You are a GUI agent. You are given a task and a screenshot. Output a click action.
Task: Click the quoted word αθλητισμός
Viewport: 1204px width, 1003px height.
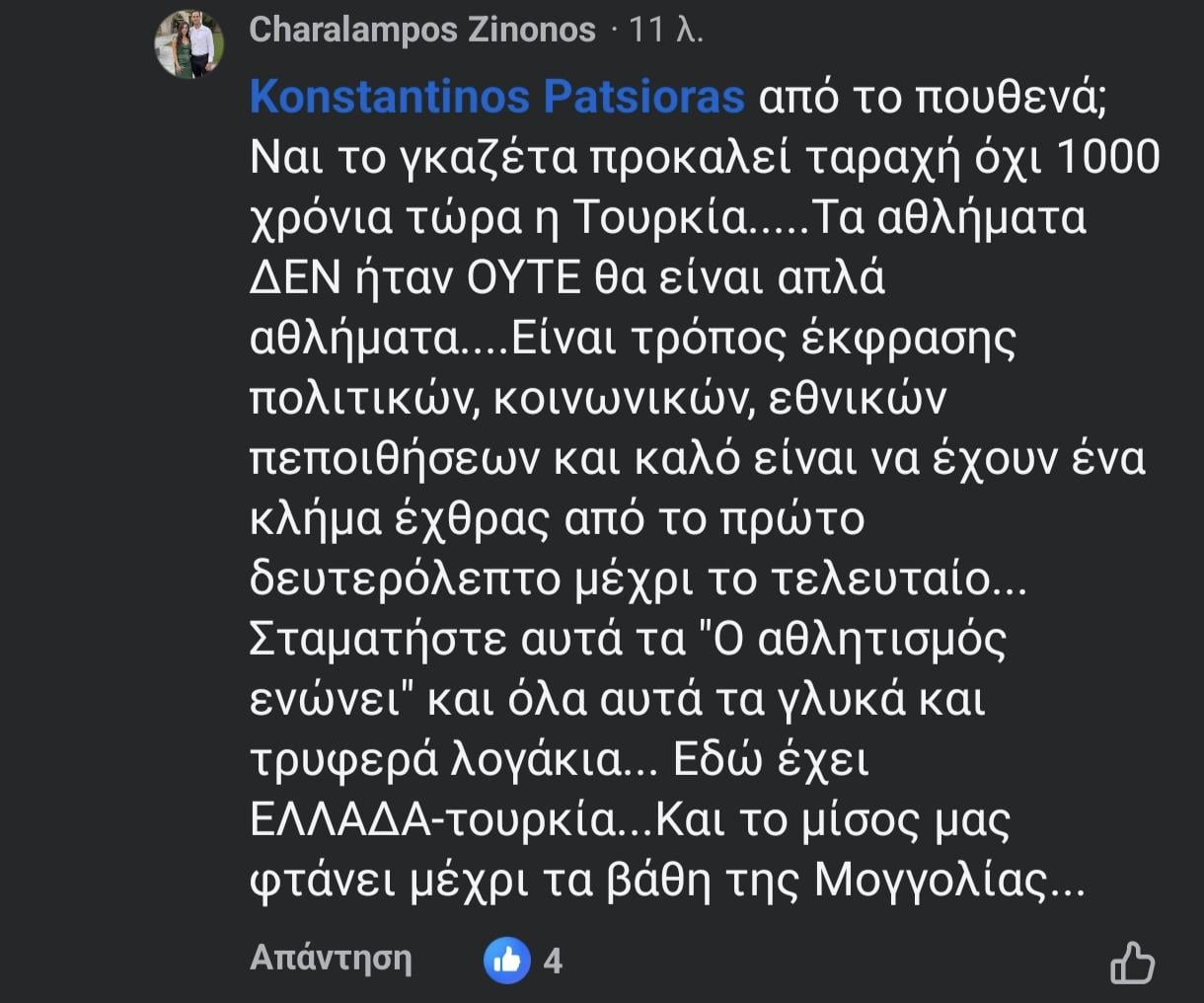point(881,642)
